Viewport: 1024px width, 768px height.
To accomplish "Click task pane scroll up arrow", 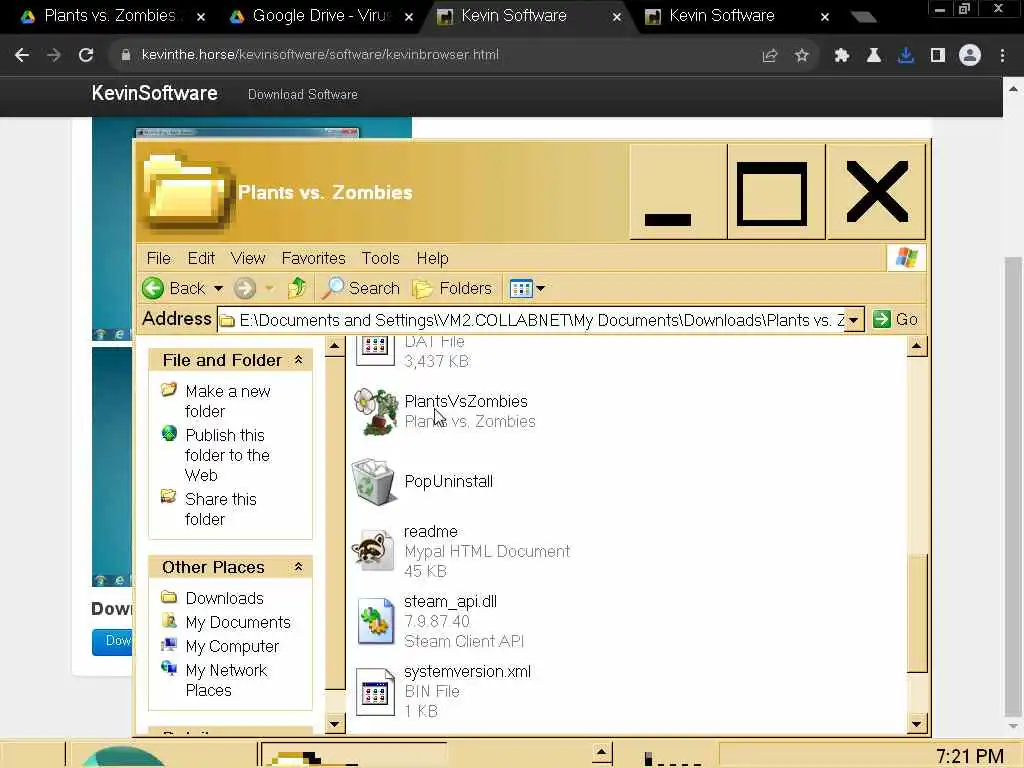I will click(x=334, y=346).
